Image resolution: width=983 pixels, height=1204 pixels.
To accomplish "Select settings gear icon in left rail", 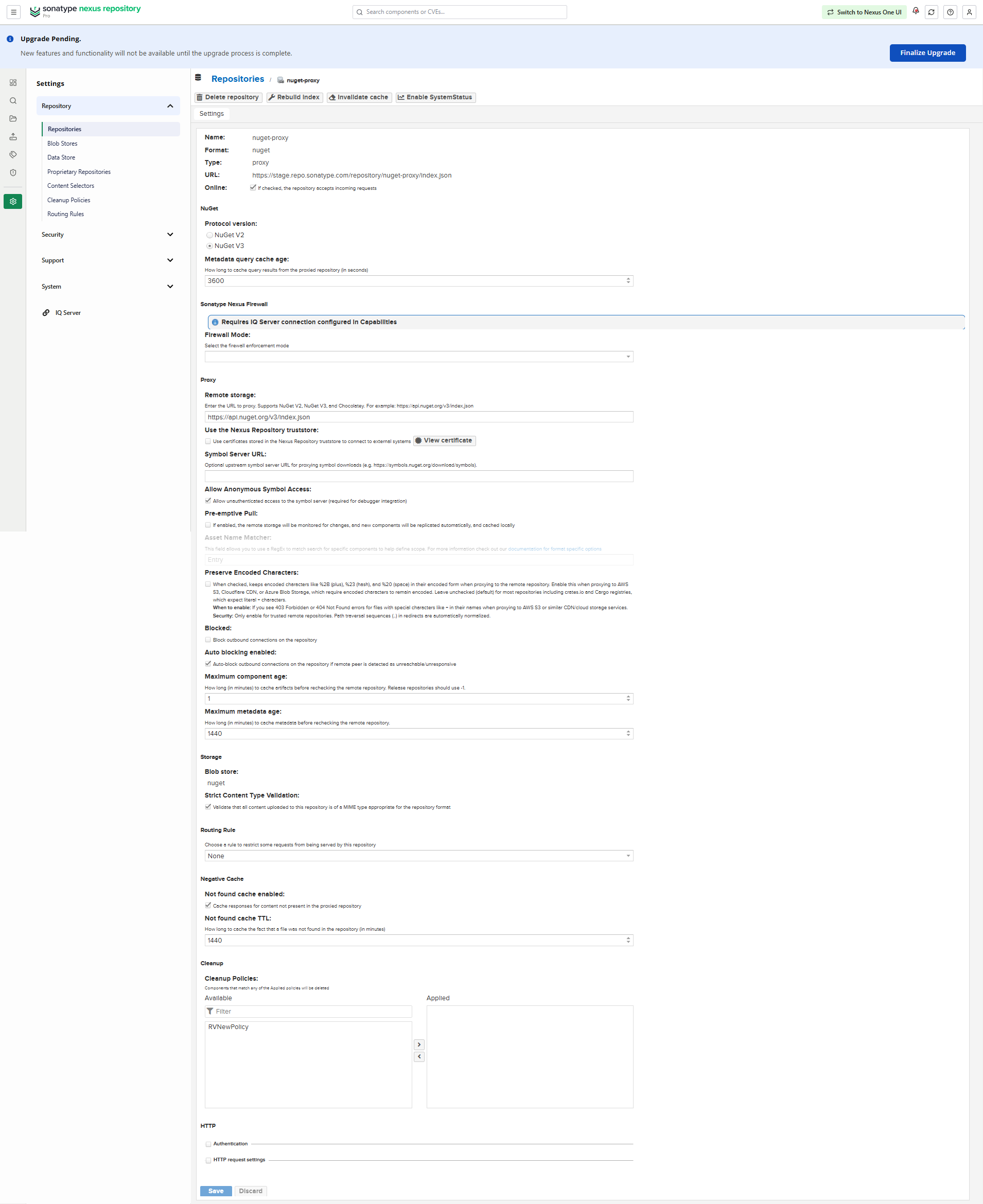I will click(x=13, y=202).
